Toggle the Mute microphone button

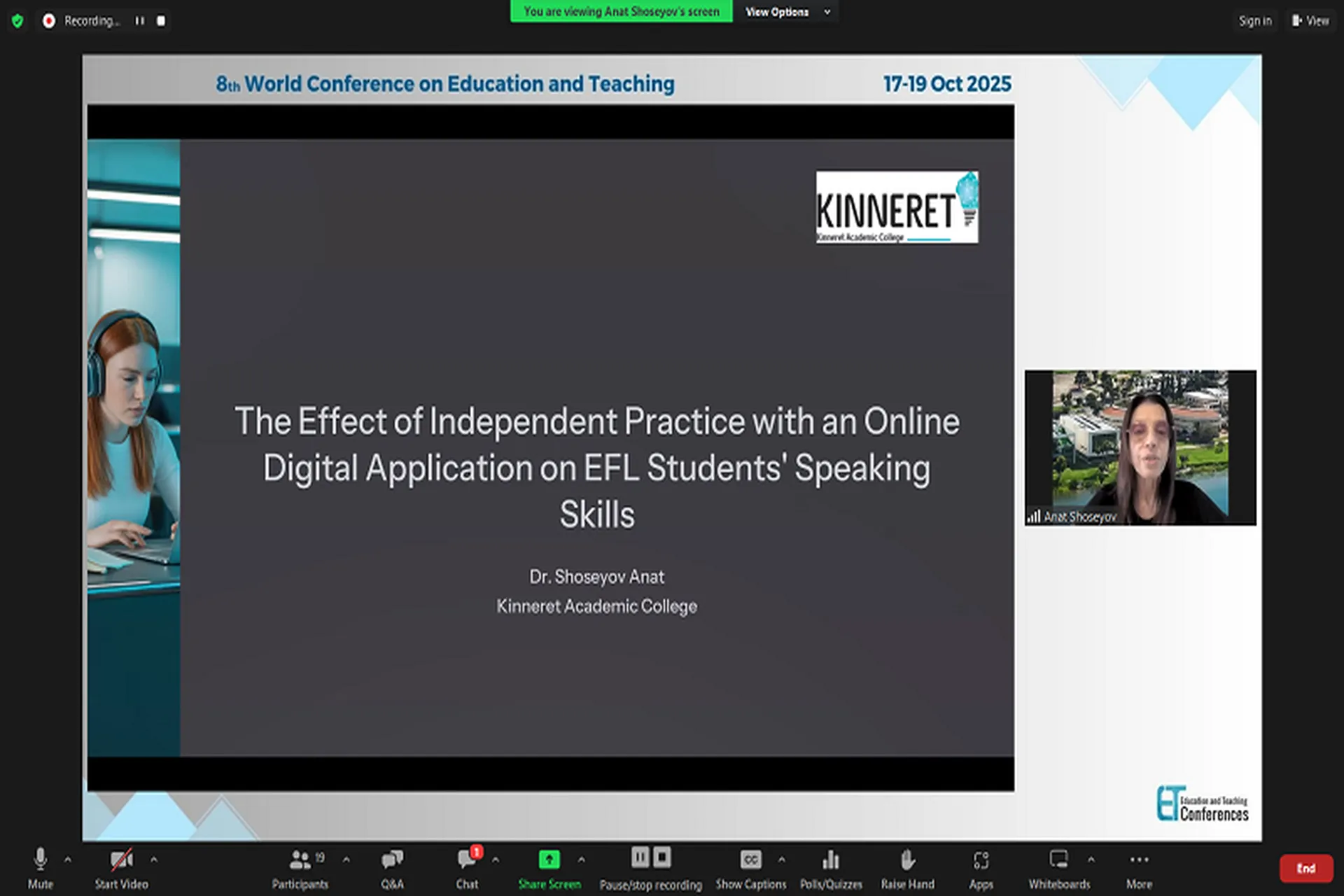pyautogui.click(x=41, y=860)
